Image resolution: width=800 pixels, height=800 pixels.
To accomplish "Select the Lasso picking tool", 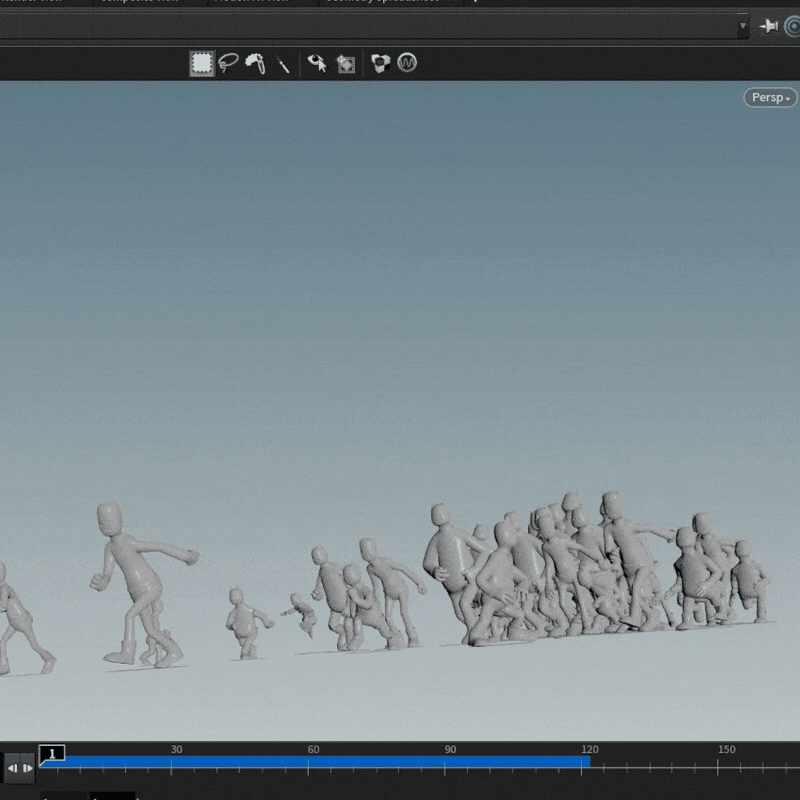I will click(228, 63).
